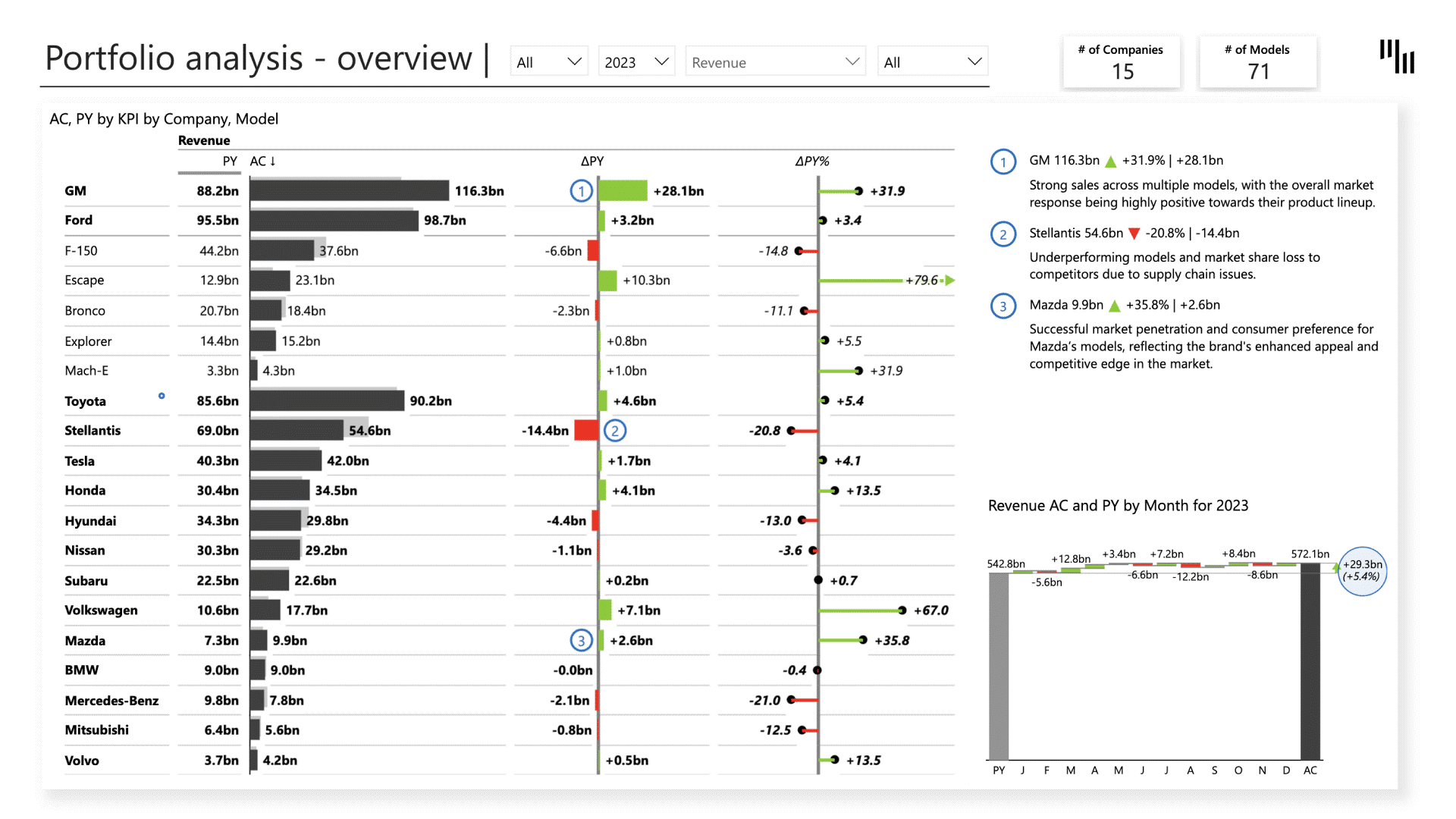Viewport: 1456px width, 819px height.
Task: Click comment marker 3 beside Mazda bar
Action: [581, 641]
